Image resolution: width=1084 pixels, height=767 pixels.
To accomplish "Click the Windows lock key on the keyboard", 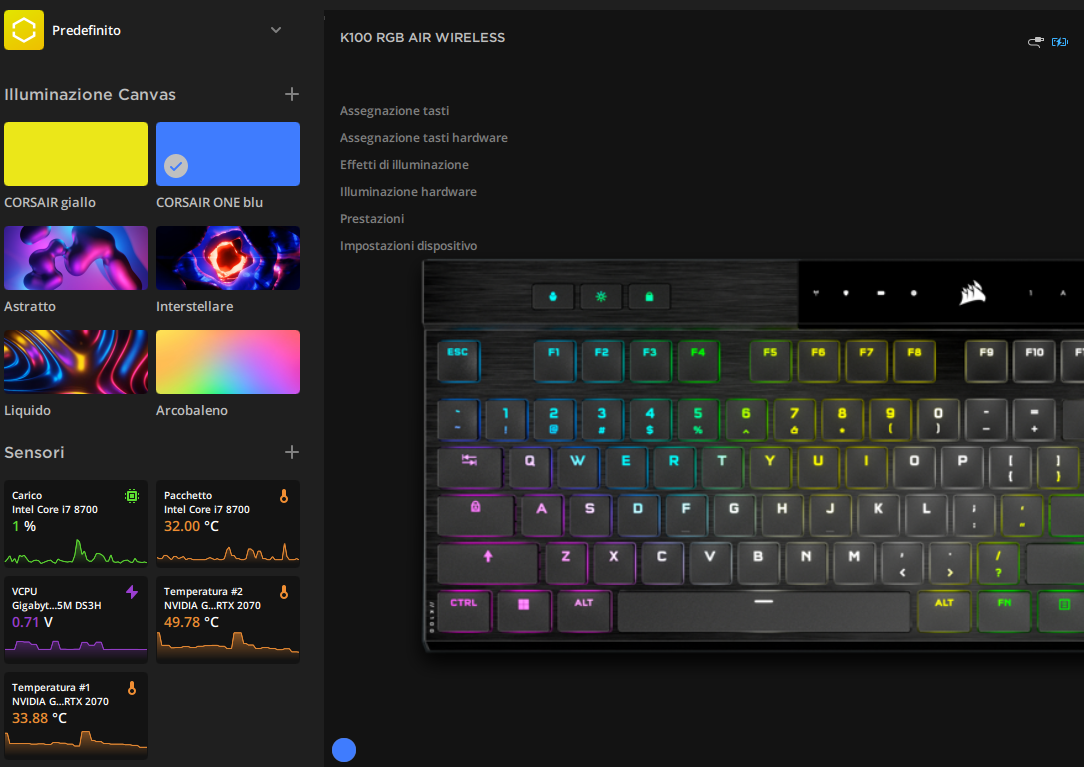I will pyautogui.click(x=649, y=297).
